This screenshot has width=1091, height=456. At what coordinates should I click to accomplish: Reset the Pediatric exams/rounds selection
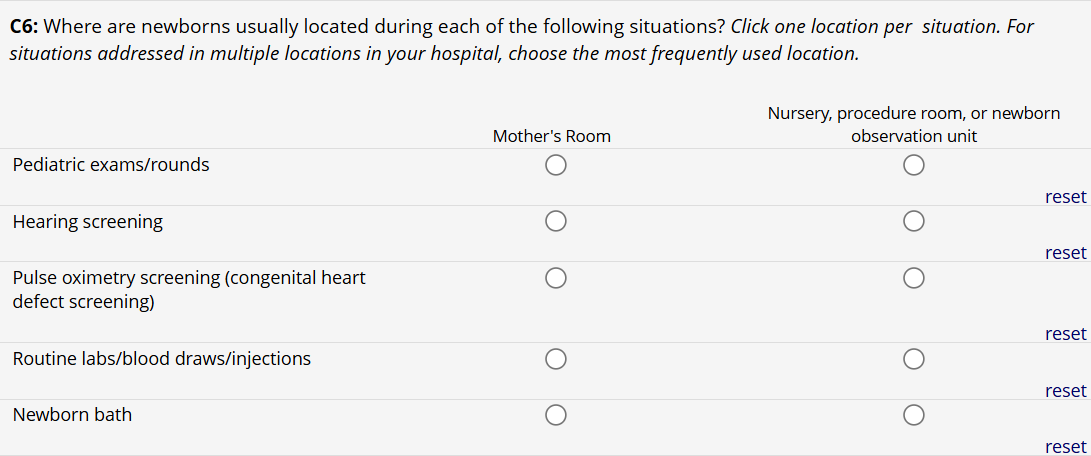(1065, 197)
